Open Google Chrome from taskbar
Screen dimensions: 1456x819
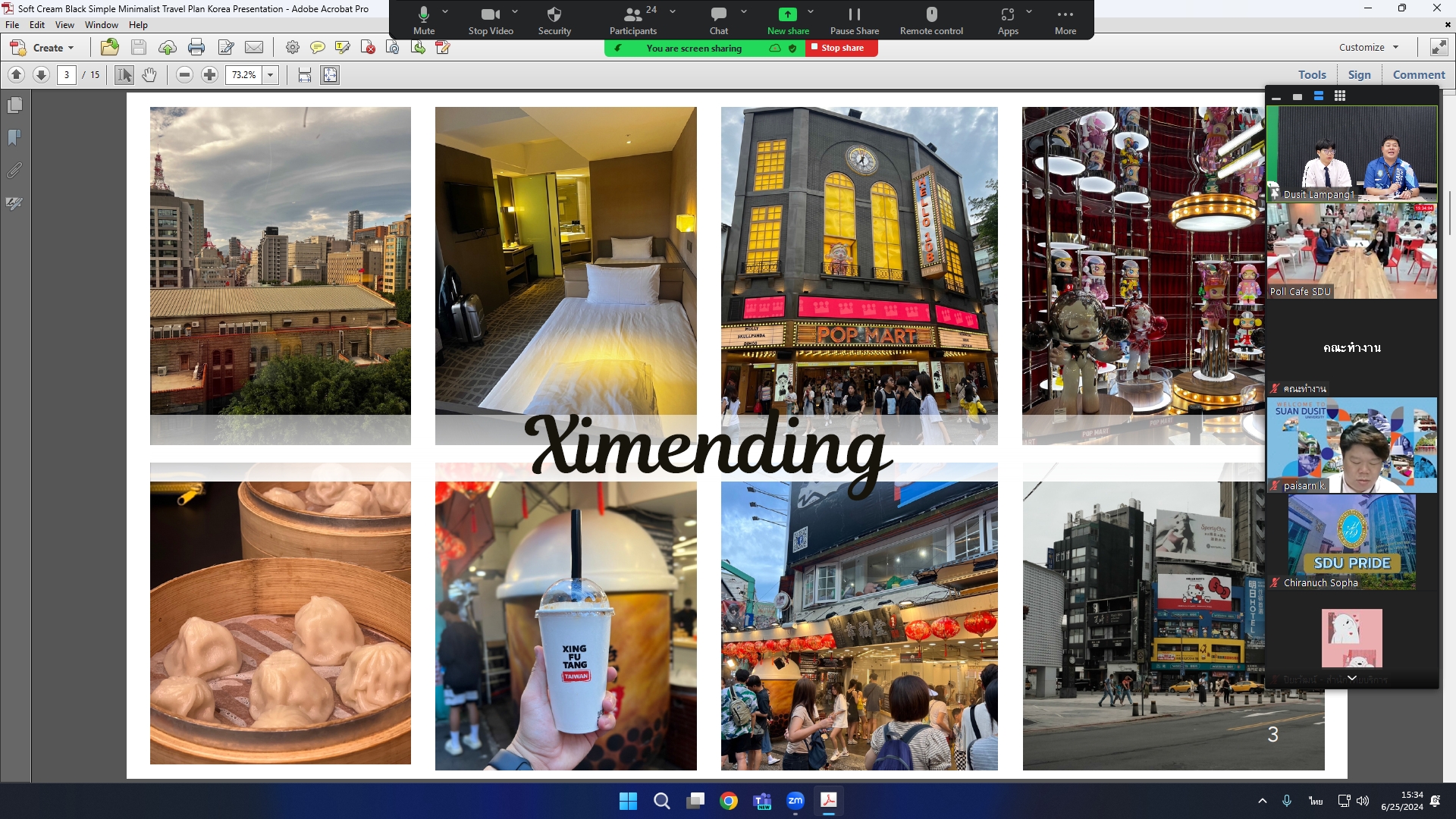click(x=729, y=801)
